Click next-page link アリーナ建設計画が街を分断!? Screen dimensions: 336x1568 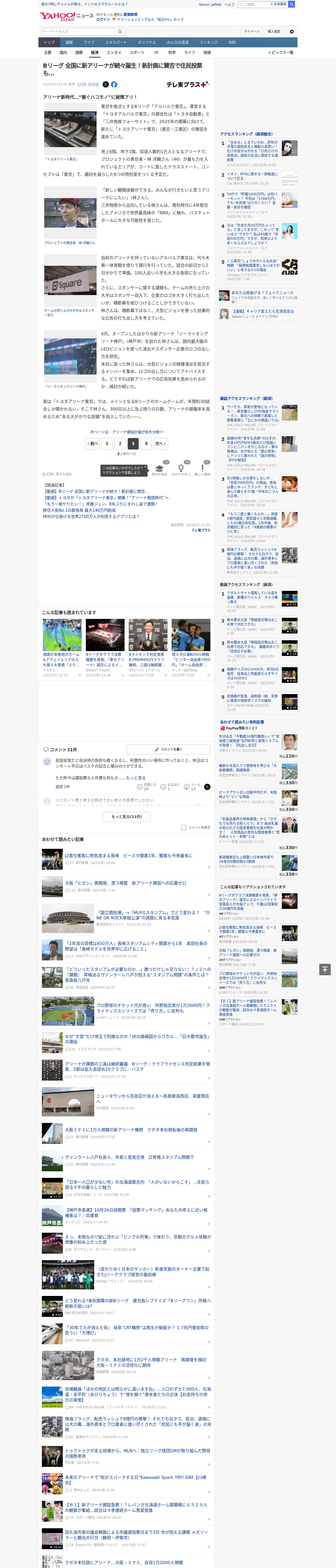tap(127, 432)
